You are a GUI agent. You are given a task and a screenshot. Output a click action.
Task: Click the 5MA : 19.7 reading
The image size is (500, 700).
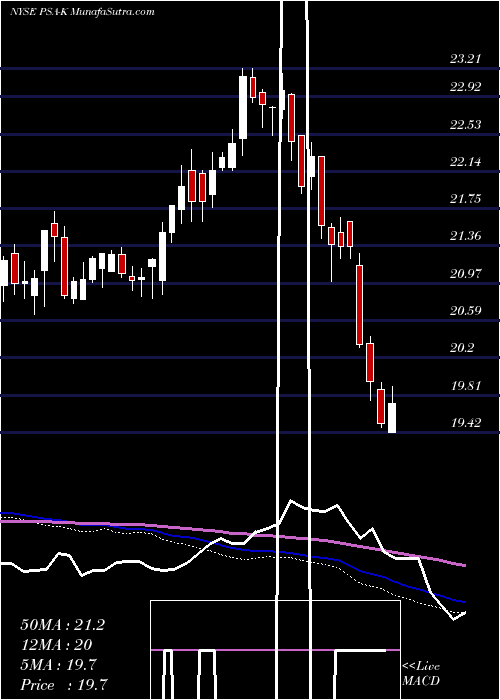pyautogui.click(x=58, y=665)
